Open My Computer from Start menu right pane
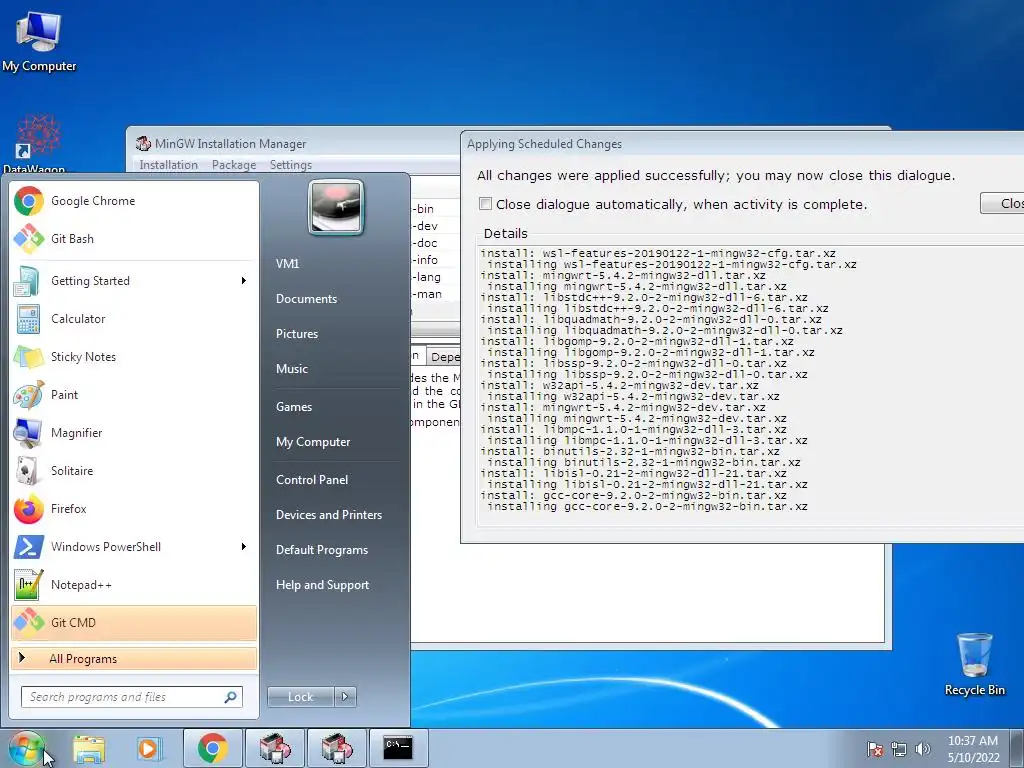This screenshot has height=768, width=1024. click(313, 442)
